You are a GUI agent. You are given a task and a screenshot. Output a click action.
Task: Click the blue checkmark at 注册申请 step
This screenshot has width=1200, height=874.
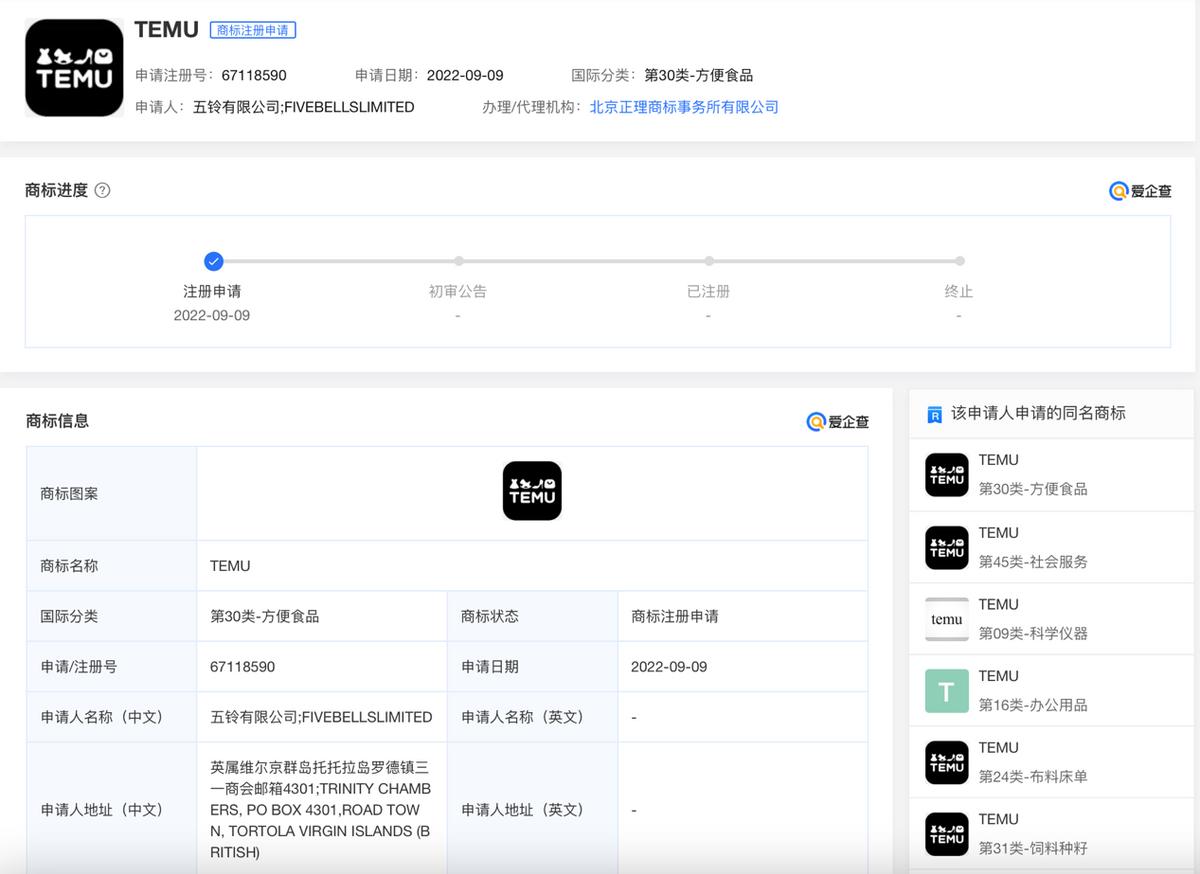coord(213,262)
